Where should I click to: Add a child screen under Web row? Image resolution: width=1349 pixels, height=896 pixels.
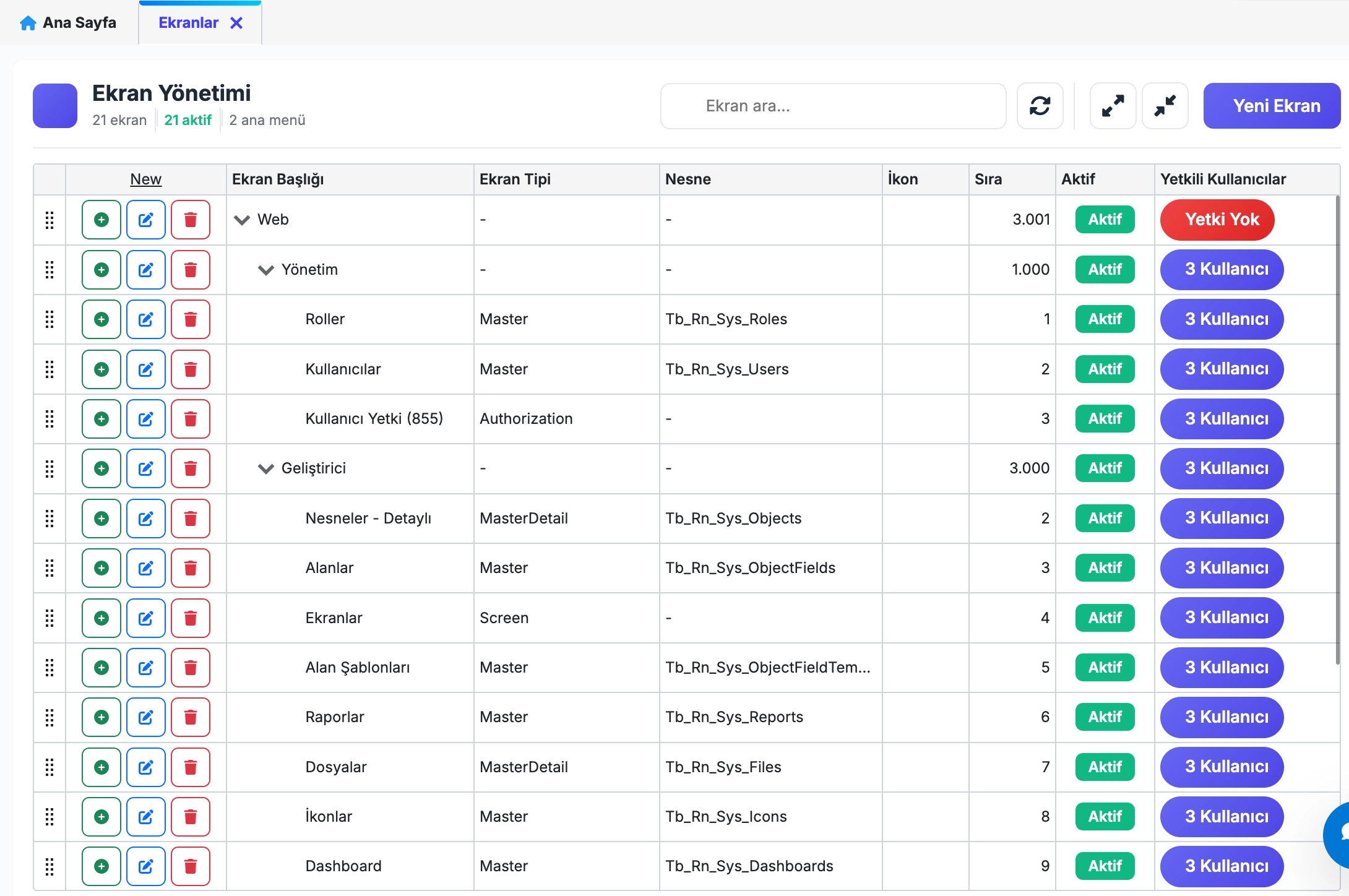(x=101, y=220)
